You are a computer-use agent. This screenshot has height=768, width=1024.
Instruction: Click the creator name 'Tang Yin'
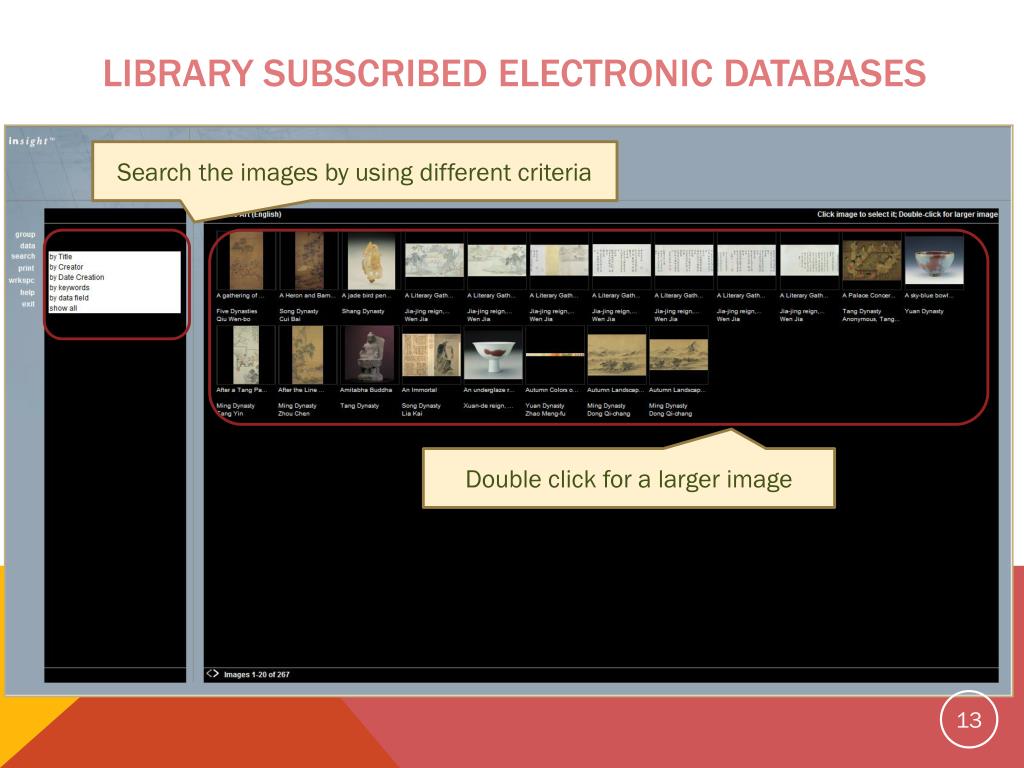pos(229,413)
